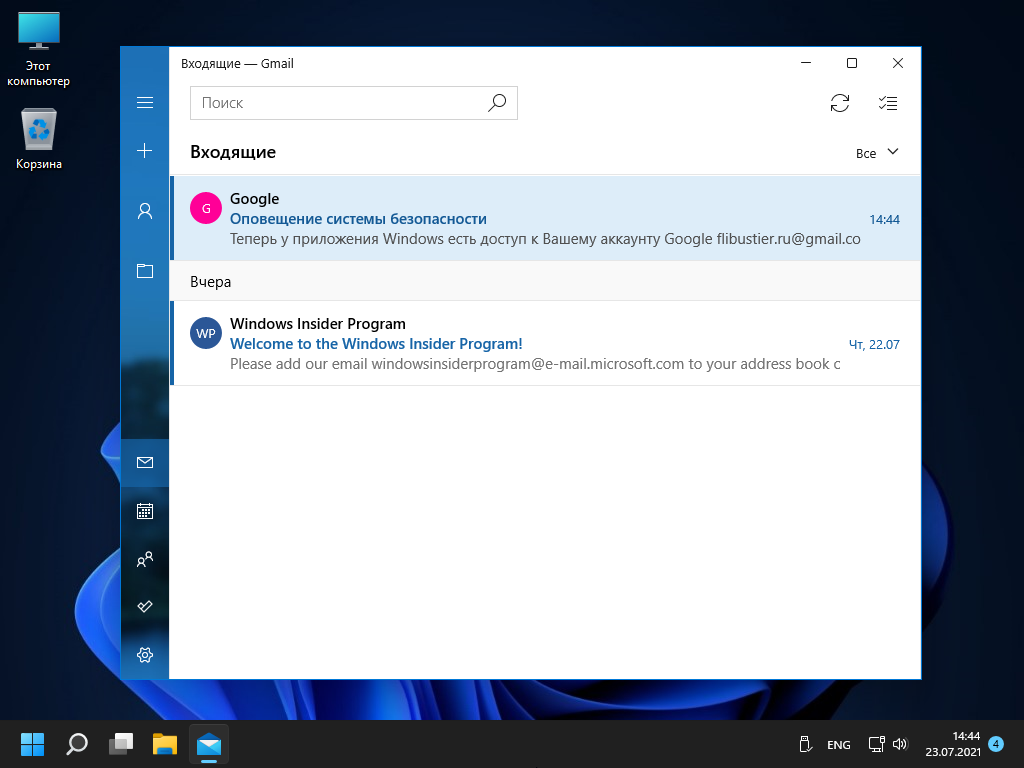Image resolution: width=1024 pixels, height=768 pixels.
Task: Collapse the 'Вчера' group header
Action: (211, 282)
